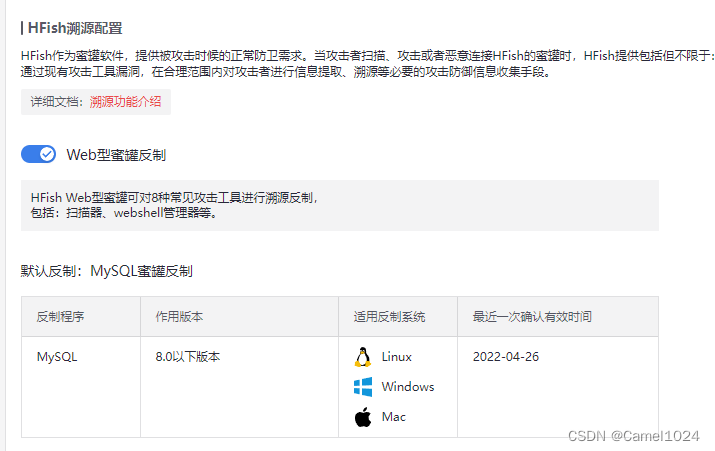Click the Mac system label
Screen dimensions: 715x451
(394, 417)
